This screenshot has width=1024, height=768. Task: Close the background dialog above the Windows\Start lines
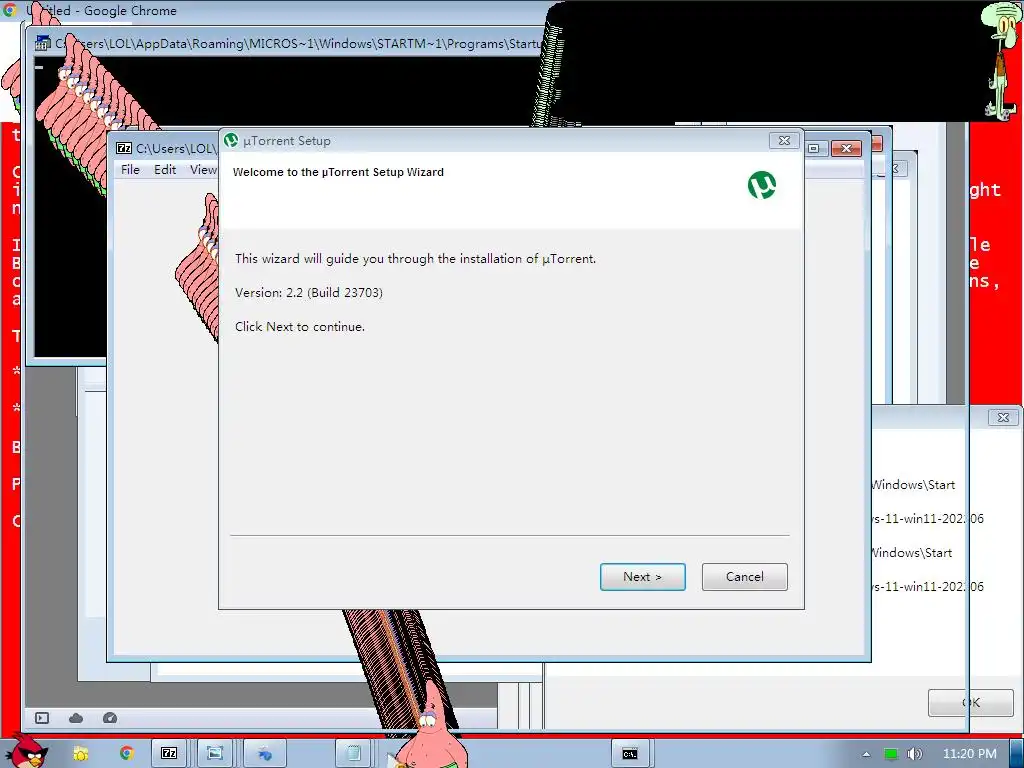click(1003, 417)
